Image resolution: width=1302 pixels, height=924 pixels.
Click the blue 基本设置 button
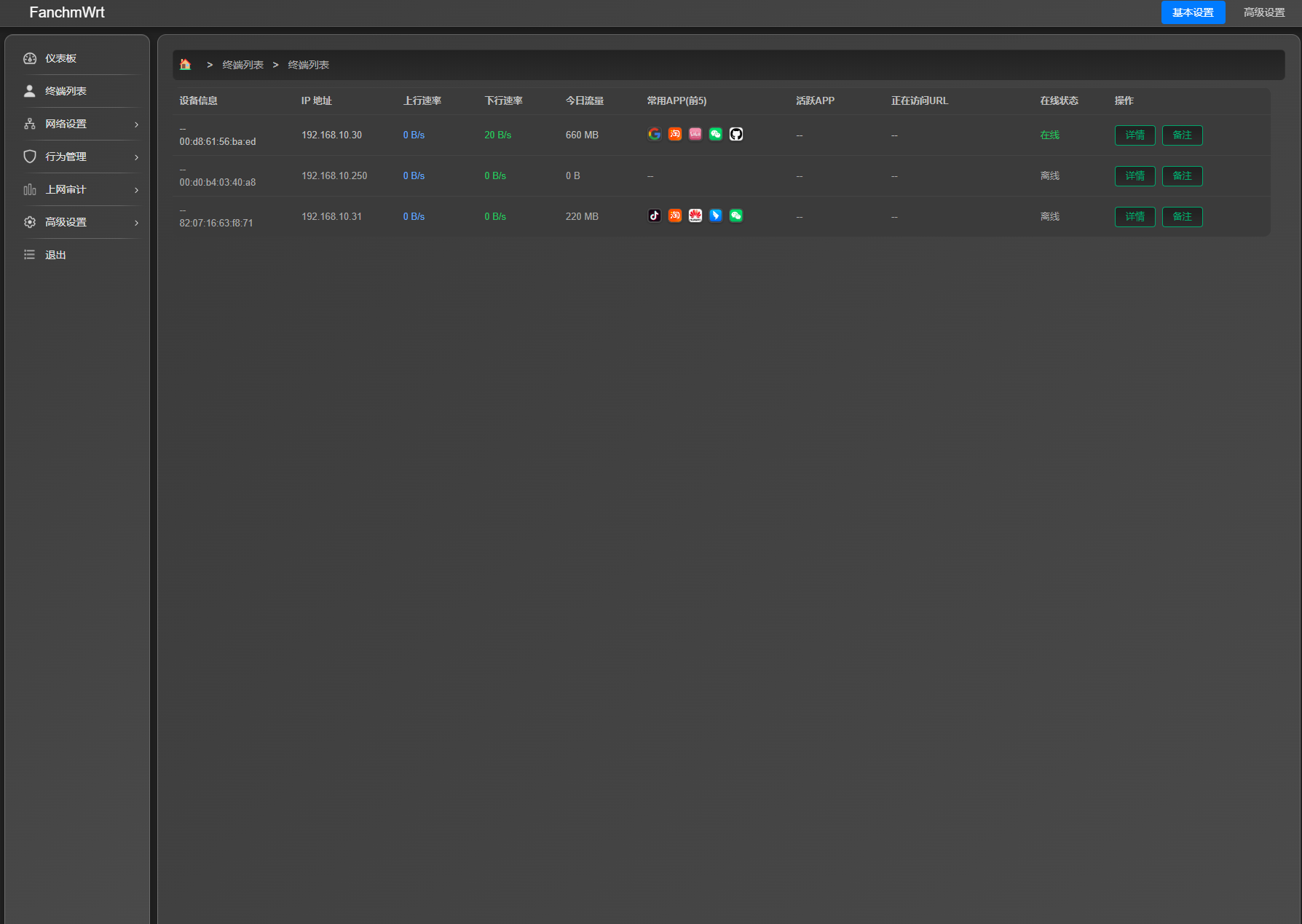(1193, 12)
